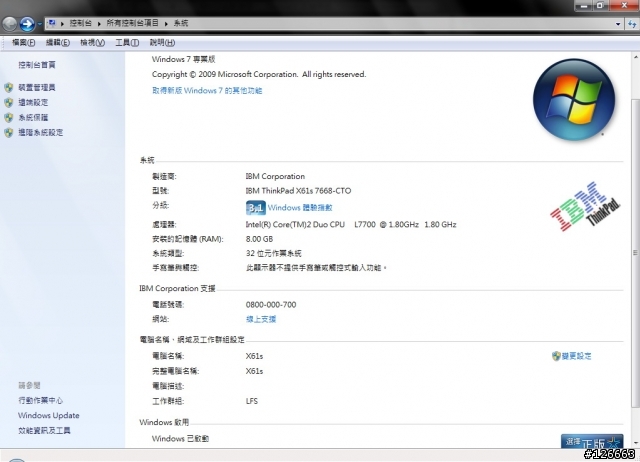This screenshot has height=462, width=640.
Task: Open 行動作業中心 in the sidebar
Action: (x=40, y=400)
